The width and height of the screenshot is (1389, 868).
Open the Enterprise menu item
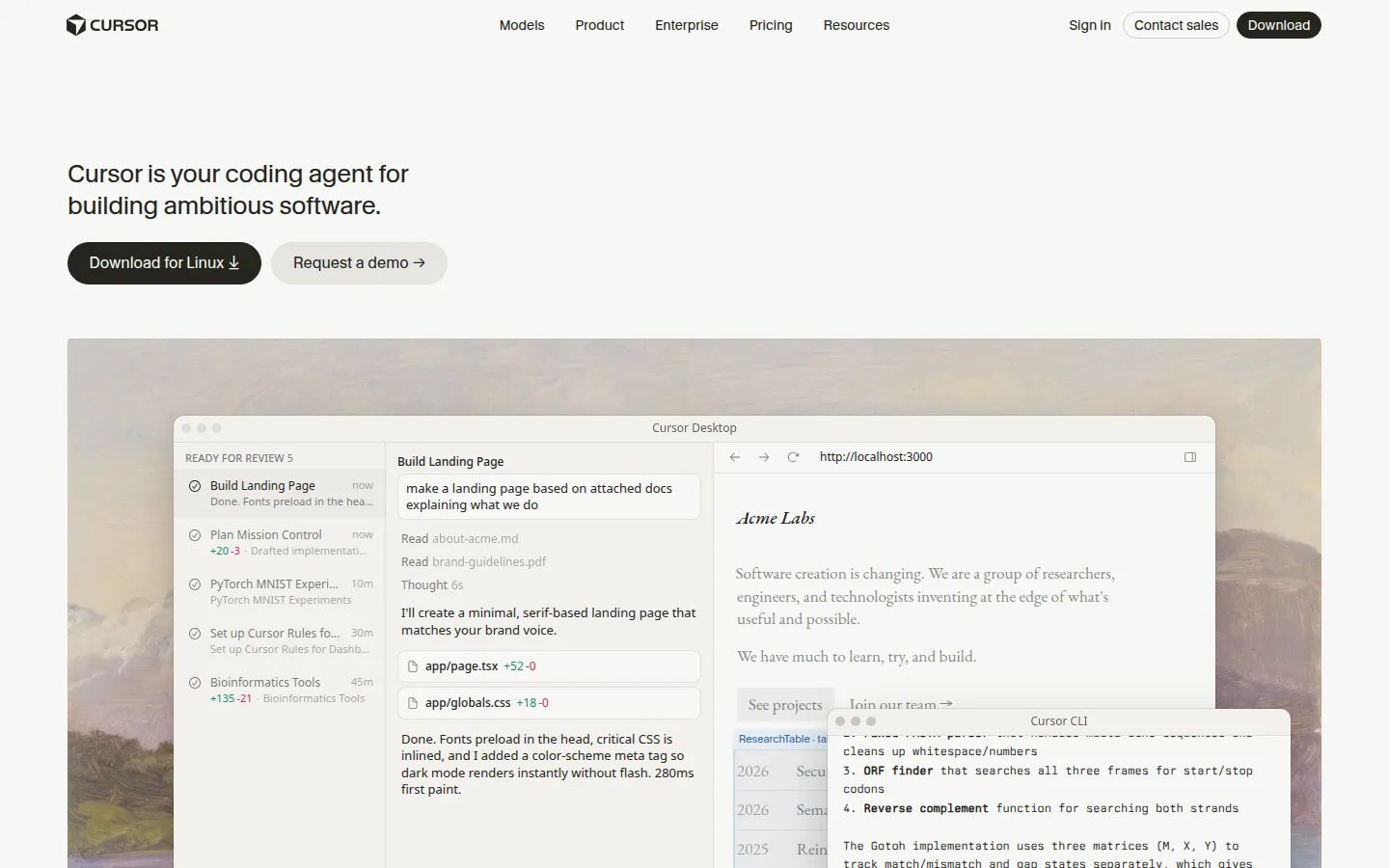pos(687,25)
